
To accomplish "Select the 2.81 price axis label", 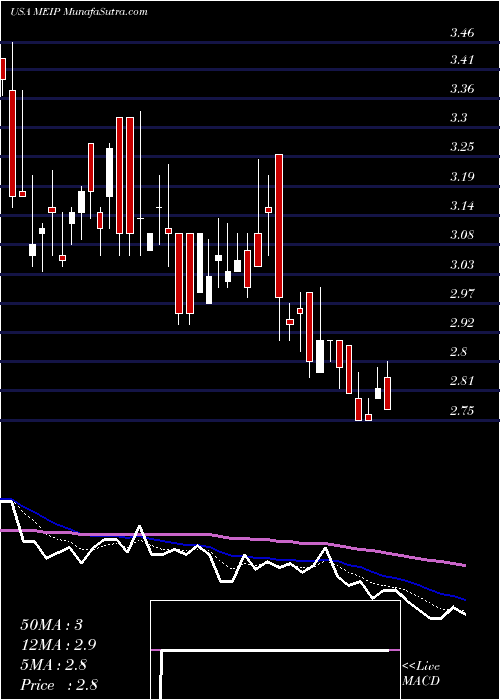I will tap(462, 381).
